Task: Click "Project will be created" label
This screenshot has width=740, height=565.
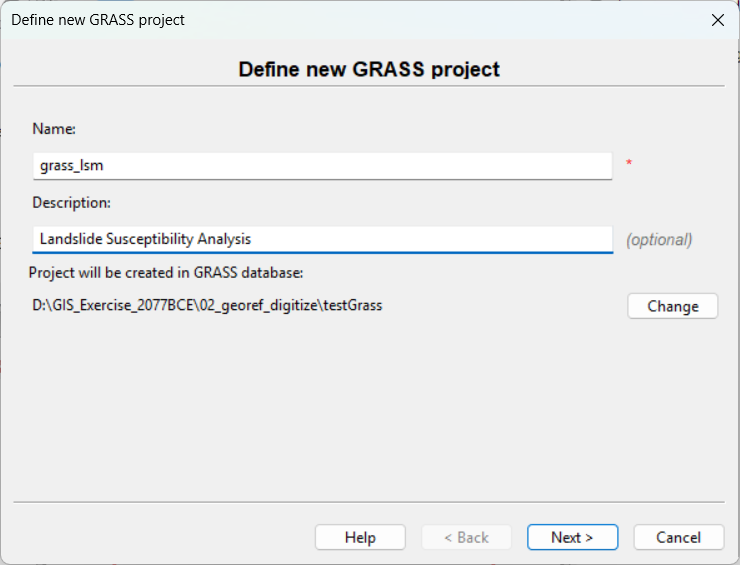Action: click(x=166, y=272)
